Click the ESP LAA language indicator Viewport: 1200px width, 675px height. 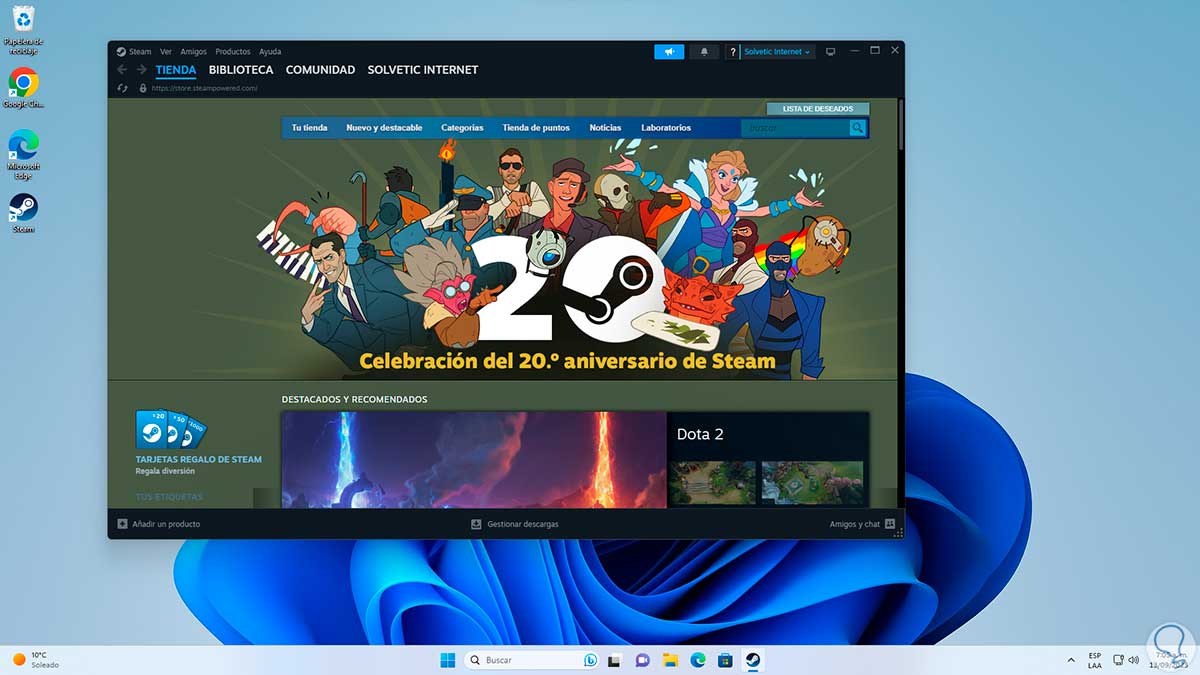[1094, 660]
